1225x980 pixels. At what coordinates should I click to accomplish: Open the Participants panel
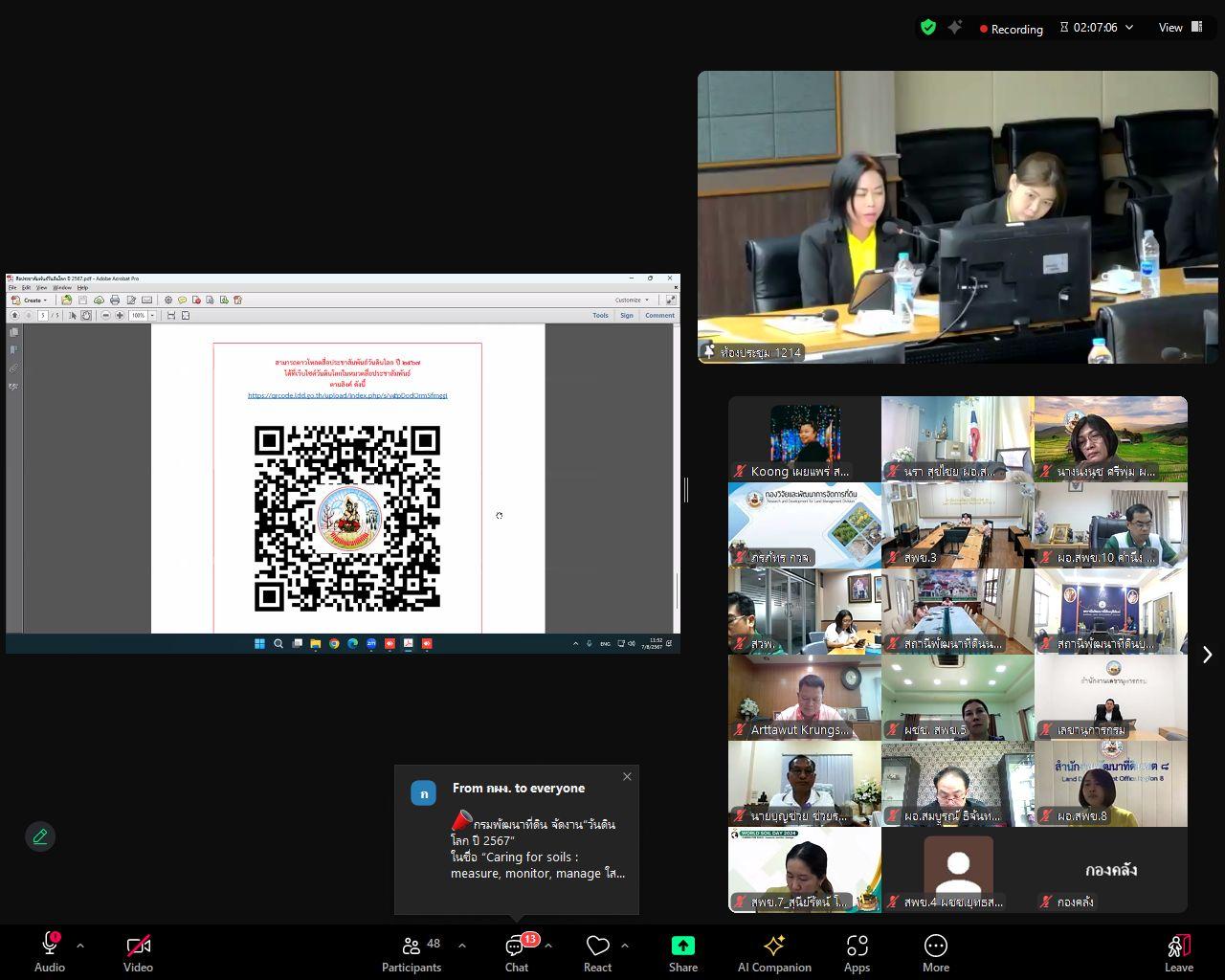412,953
